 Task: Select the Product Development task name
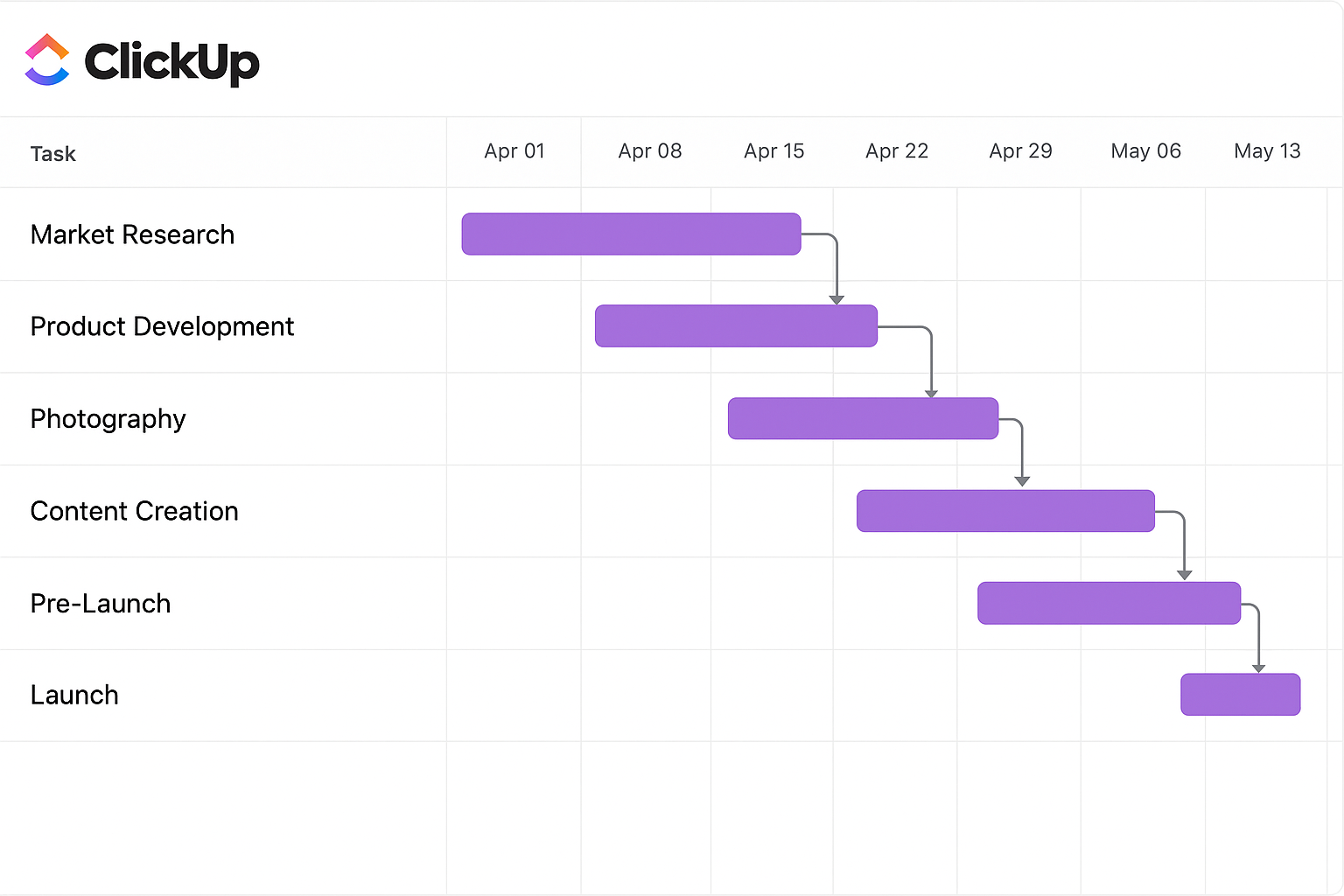[162, 326]
